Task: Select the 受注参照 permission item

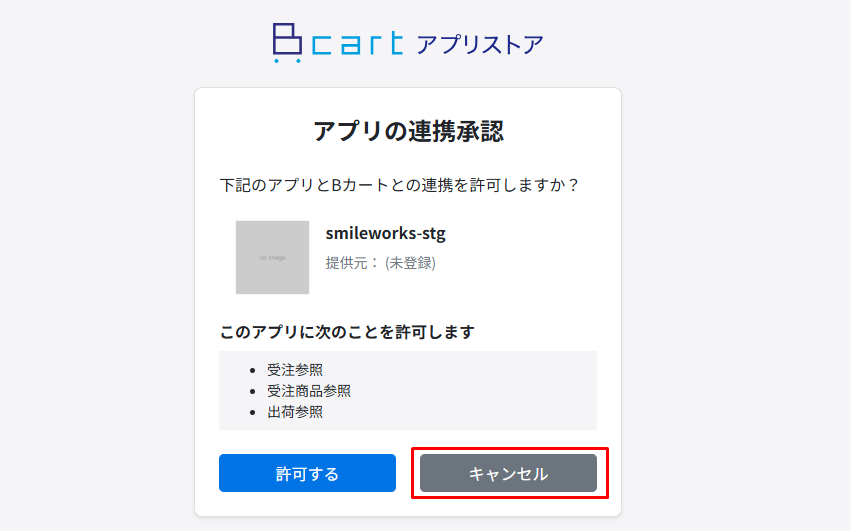Action: pyautogui.click(x=295, y=370)
